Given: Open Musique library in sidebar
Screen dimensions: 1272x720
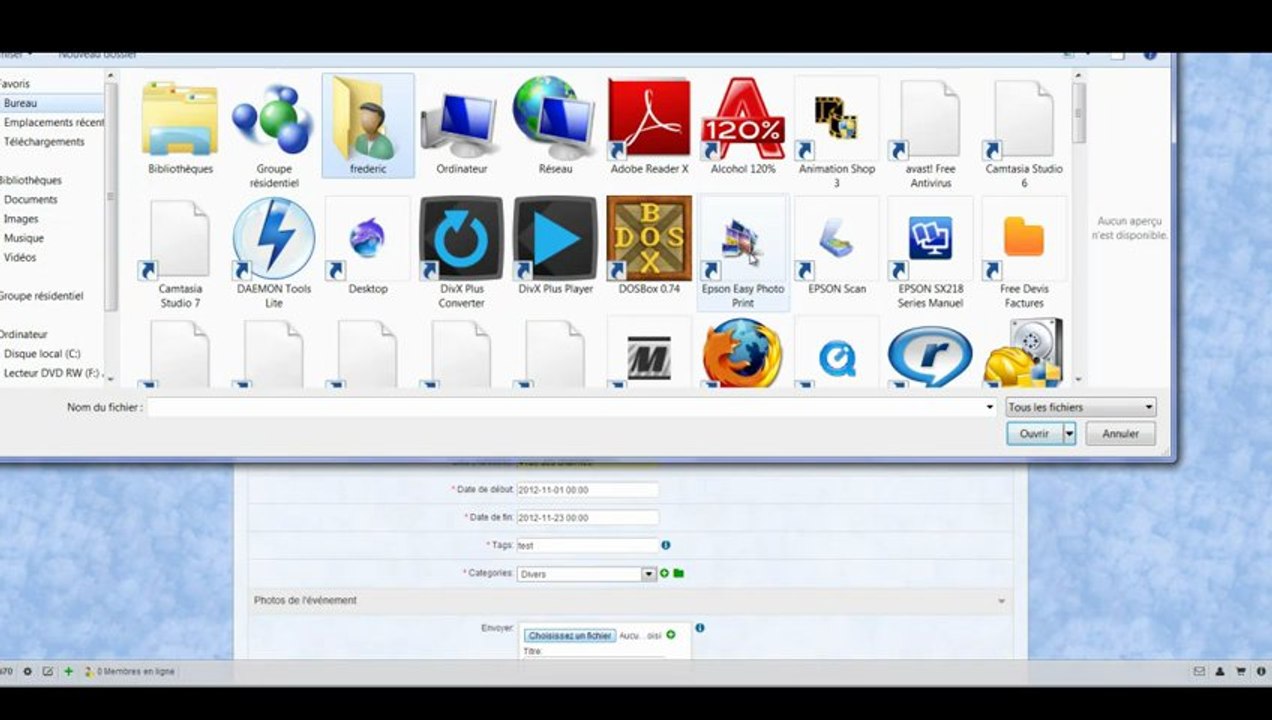Looking at the screenshot, I should (x=24, y=238).
